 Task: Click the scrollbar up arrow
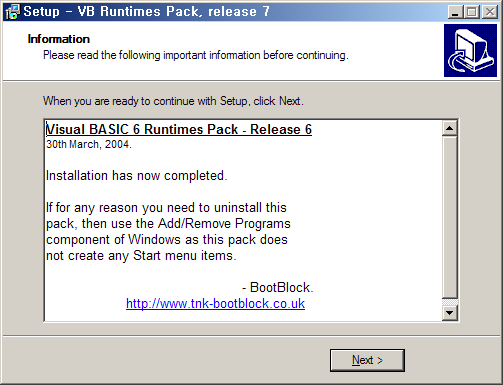449,128
